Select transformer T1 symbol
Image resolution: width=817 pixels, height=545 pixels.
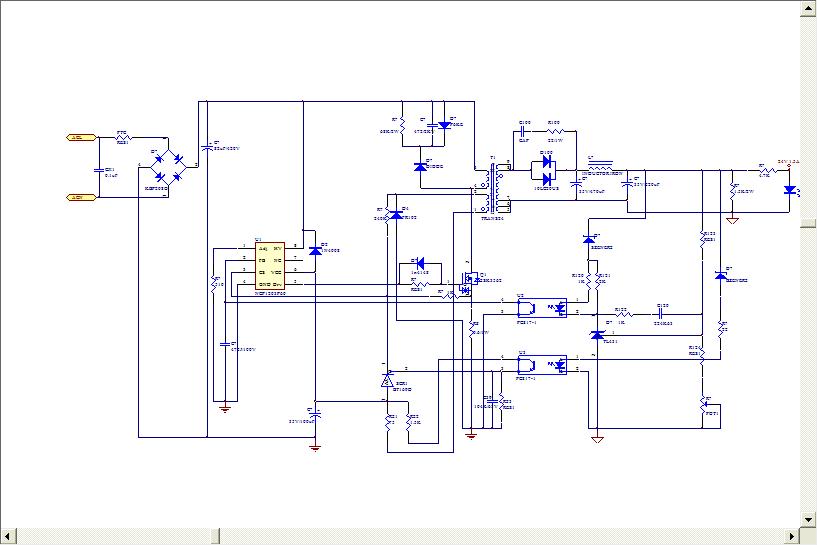(491, 187)
